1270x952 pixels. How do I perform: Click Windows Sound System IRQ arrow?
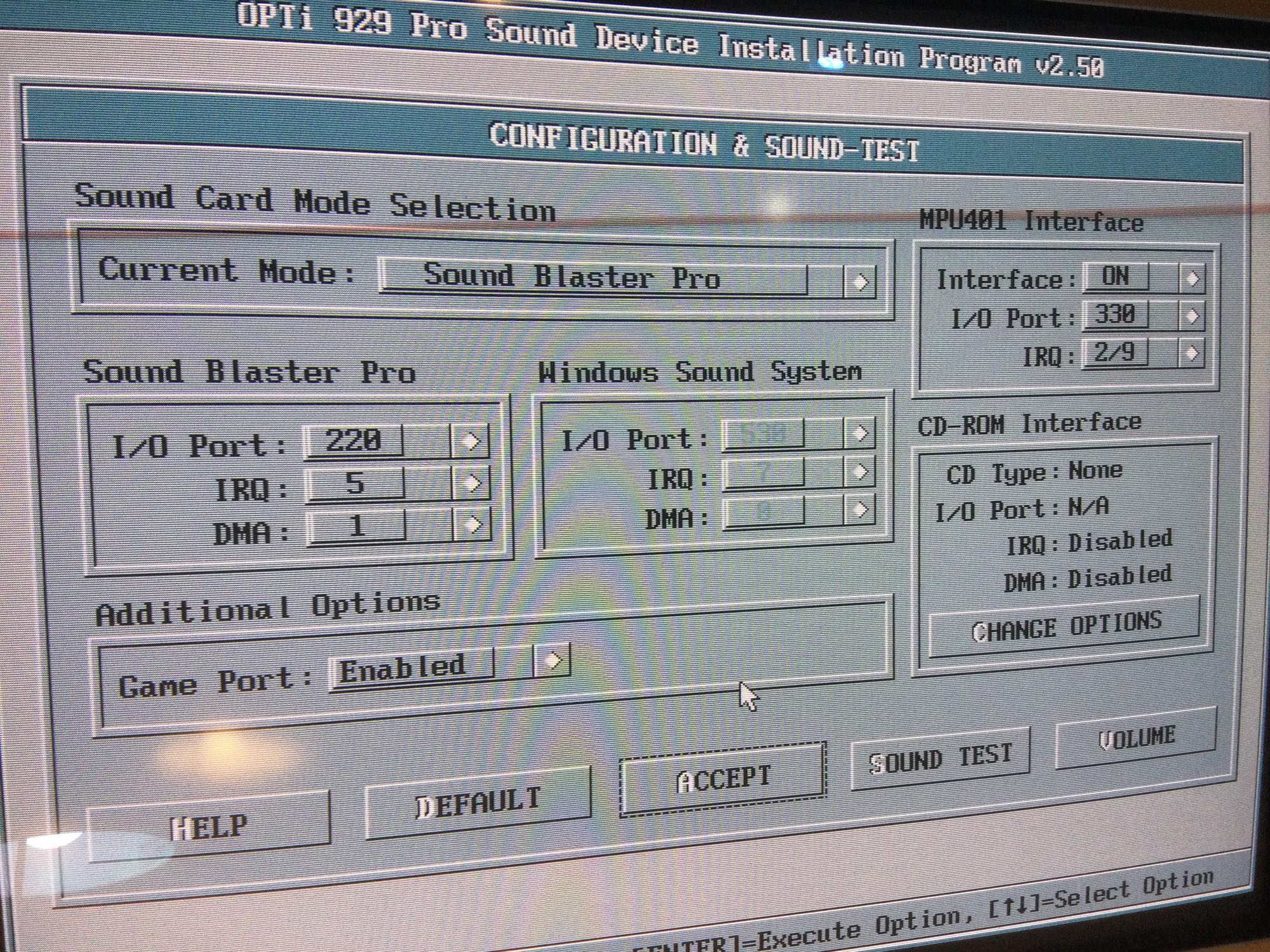(x=859, y=472)
